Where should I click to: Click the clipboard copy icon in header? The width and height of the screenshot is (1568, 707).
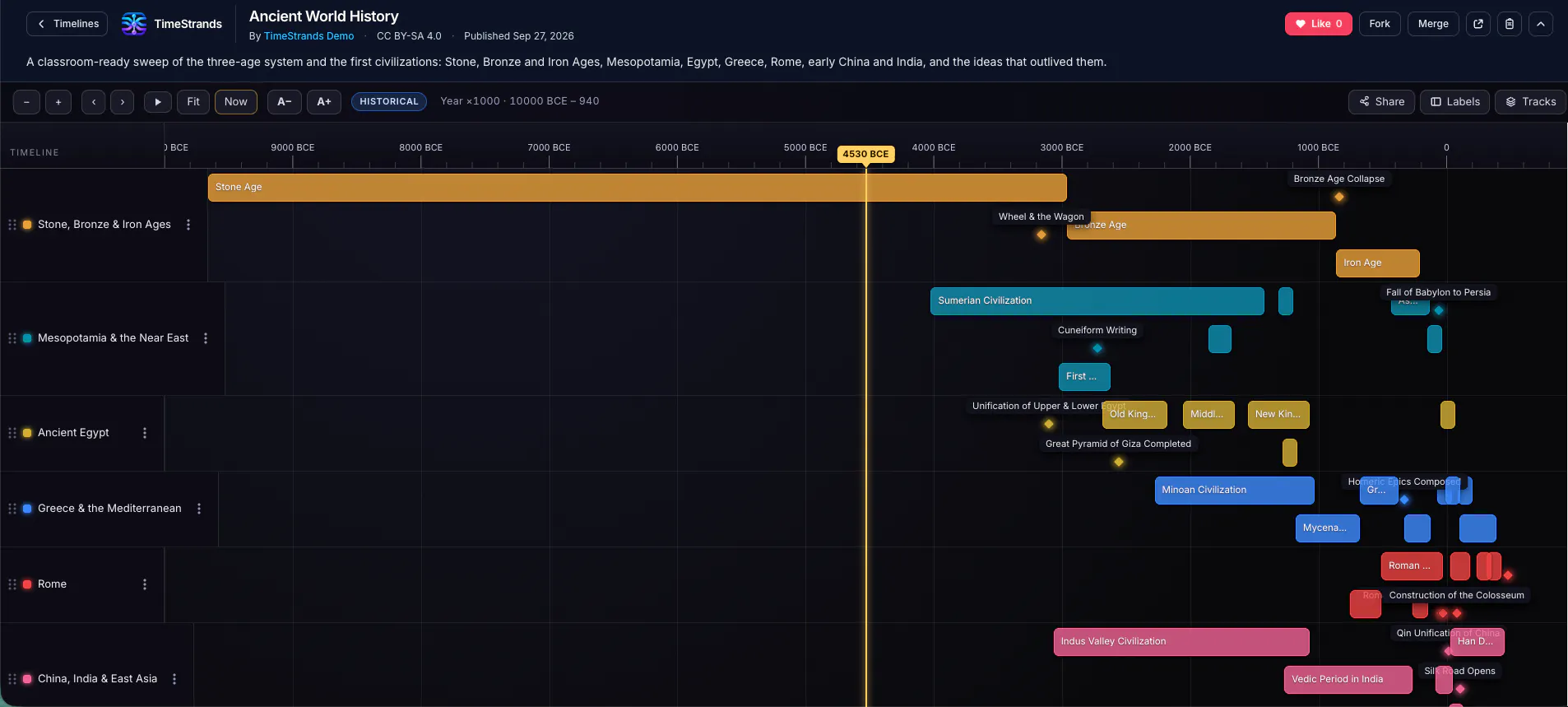click(1510, 24)
